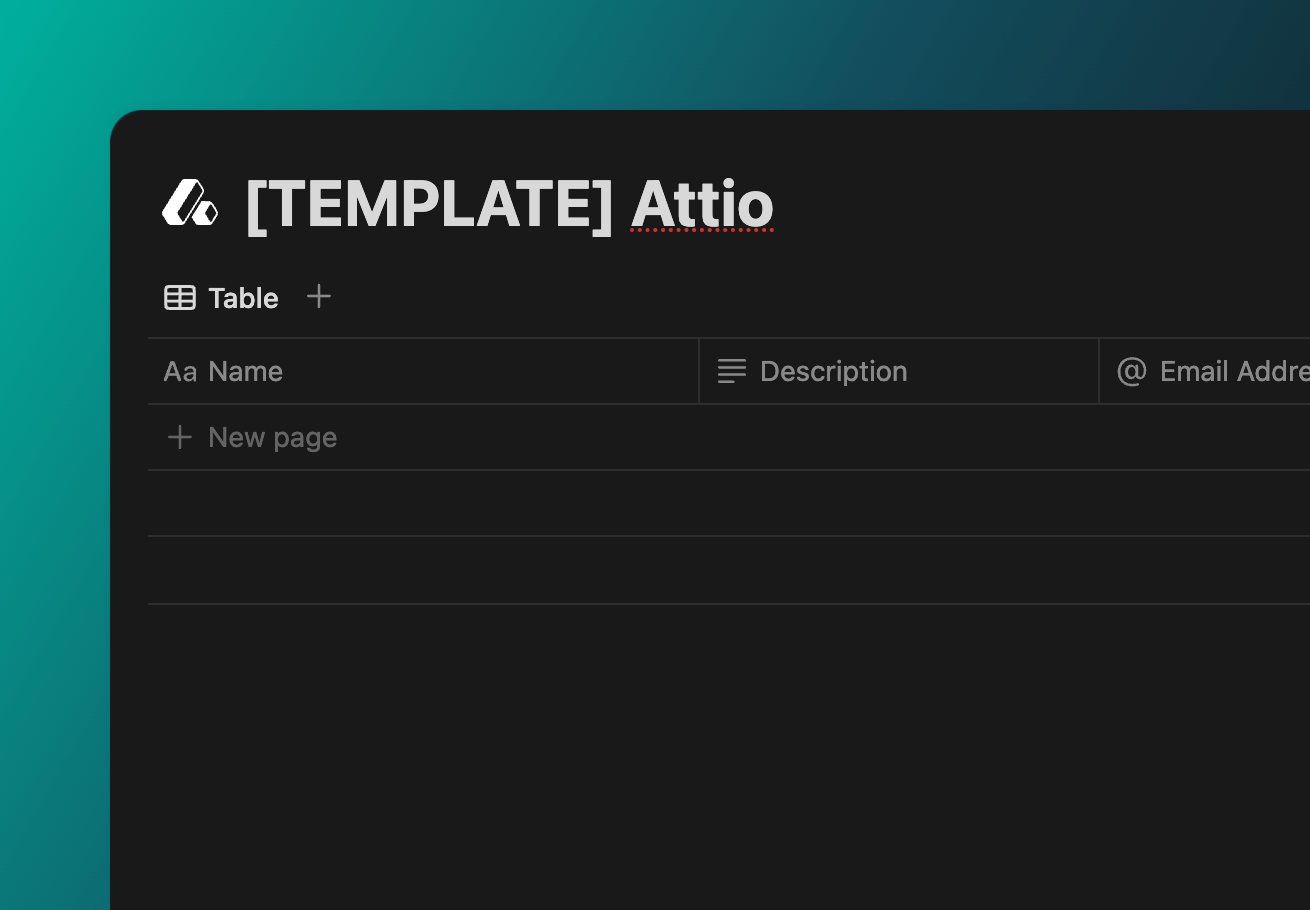Click the Attio logo page icon

pyautogui.click(x=190, y=203)
